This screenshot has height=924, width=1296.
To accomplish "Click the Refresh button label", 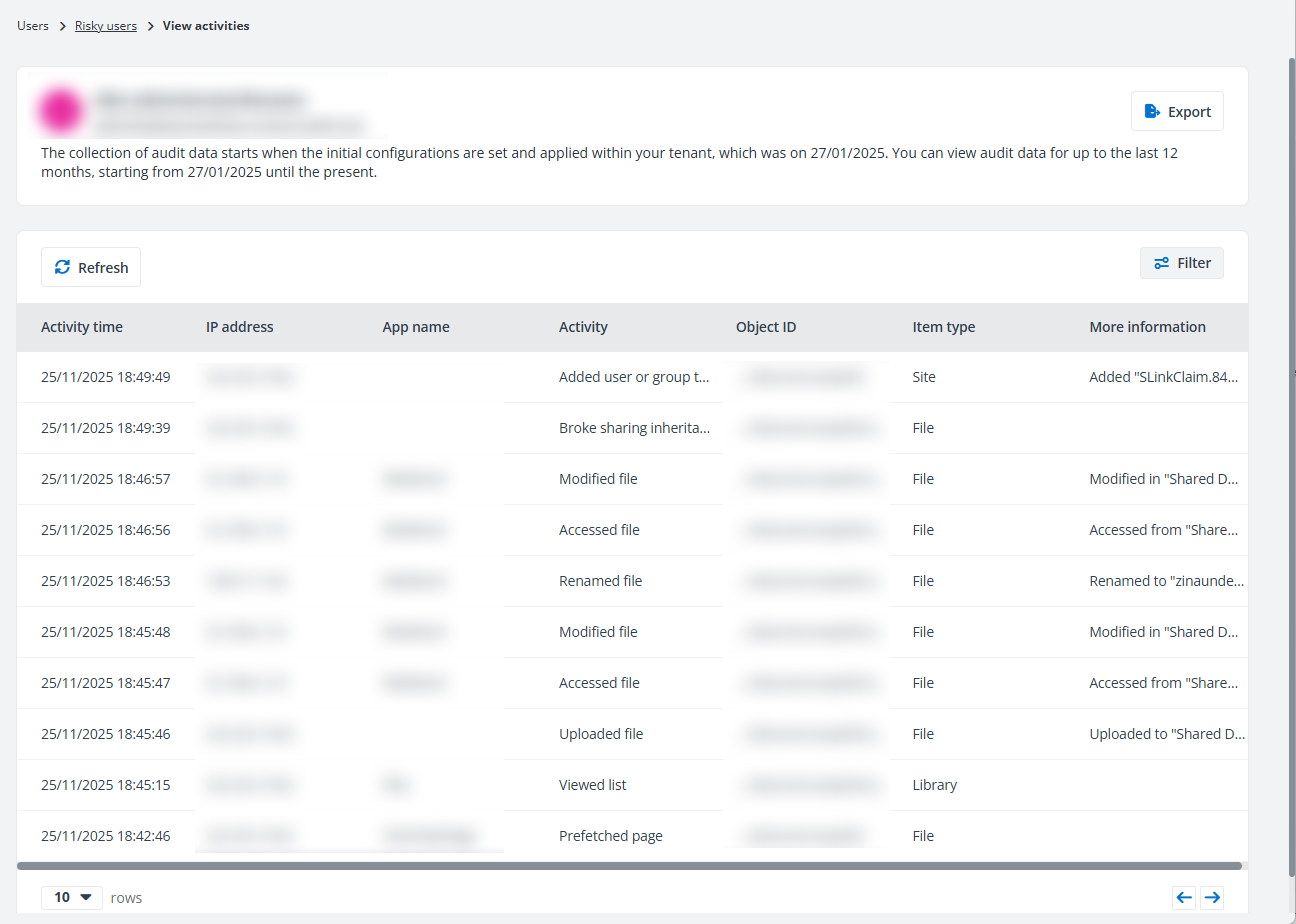I will [x=102, y=267].
